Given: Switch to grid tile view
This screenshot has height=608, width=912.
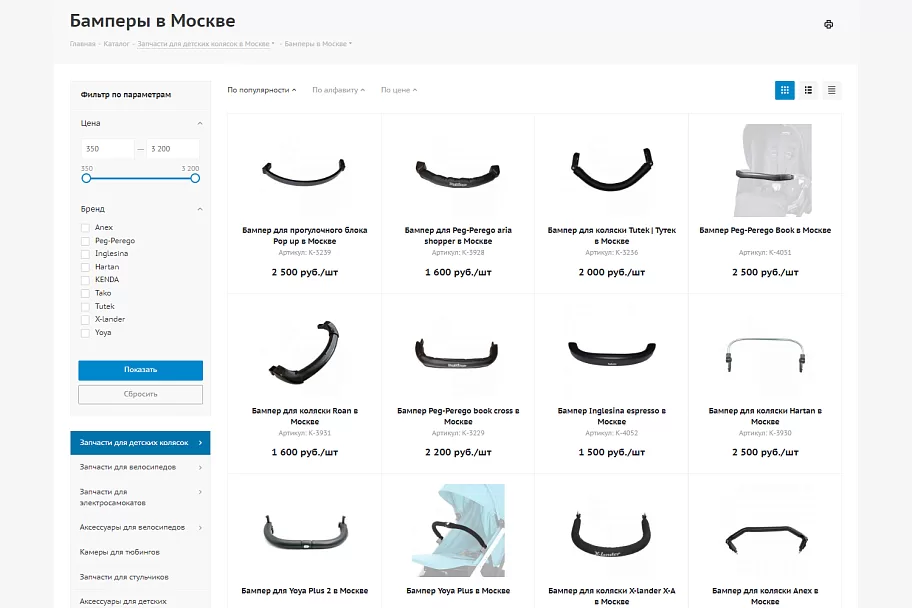Looking at the screenshot, I should 785,90.
